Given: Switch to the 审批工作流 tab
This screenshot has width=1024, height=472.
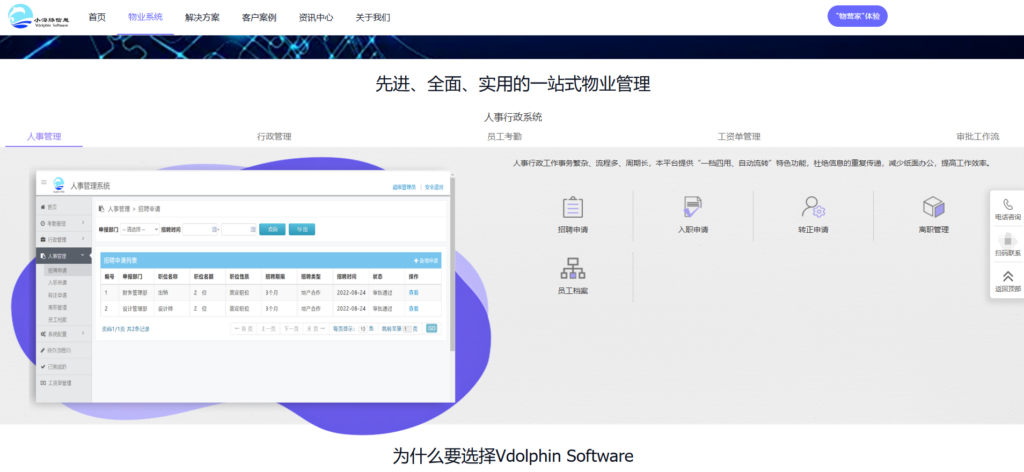Looking at the screenshot, I should (978, 136).
